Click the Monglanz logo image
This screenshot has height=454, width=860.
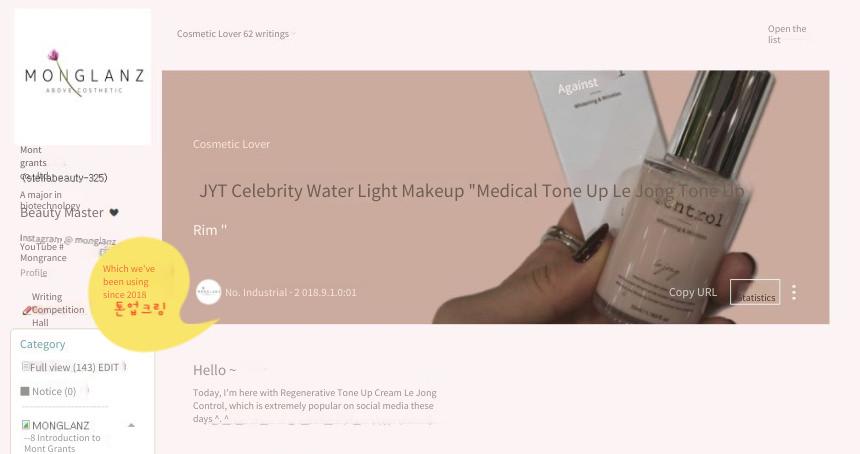pyautogui.click(x=82, y=77)
